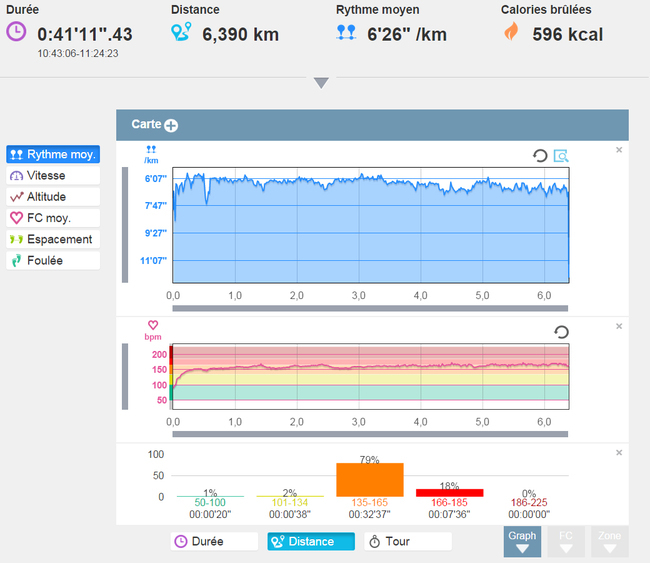Click the 186-225 zone label
Screen dimensions: 650x563
coord(529,502)
